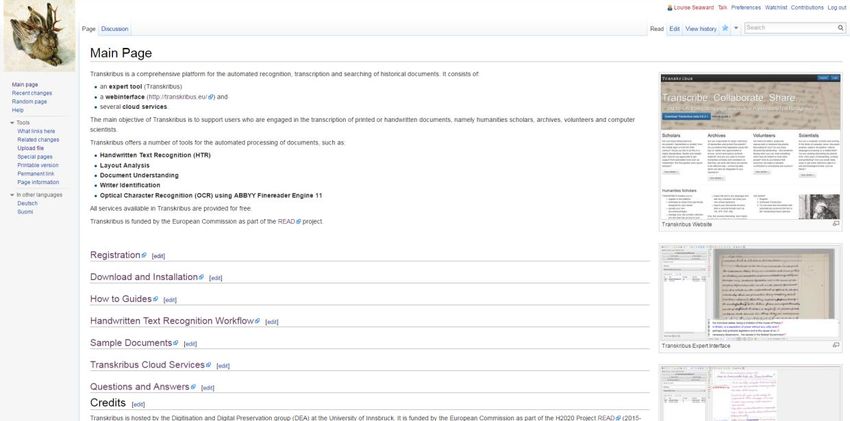The width and height of the screenshot is (850, 421).
Task: Open the How to Guides link
Action: [x=124, y=299]
